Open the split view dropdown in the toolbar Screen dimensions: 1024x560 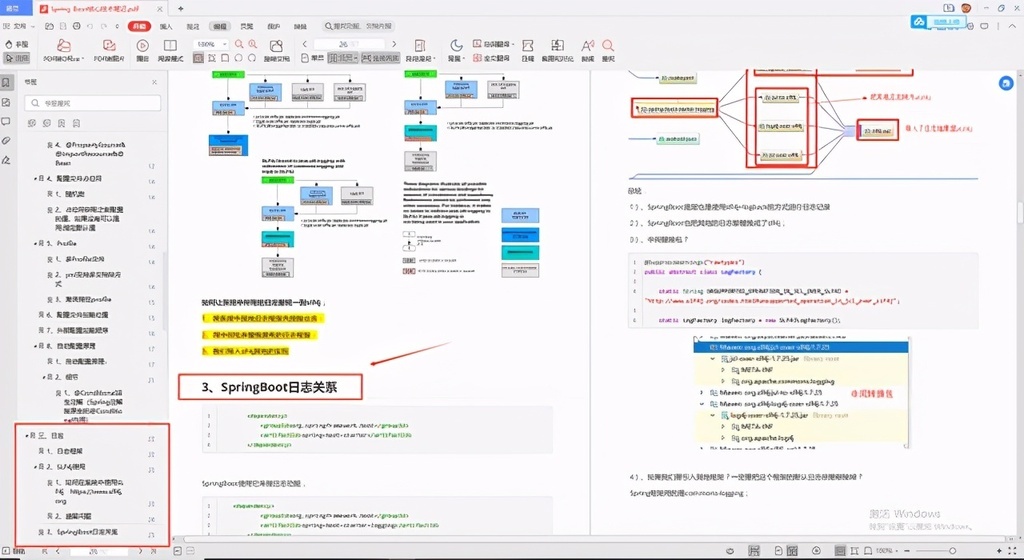(419, 50)
